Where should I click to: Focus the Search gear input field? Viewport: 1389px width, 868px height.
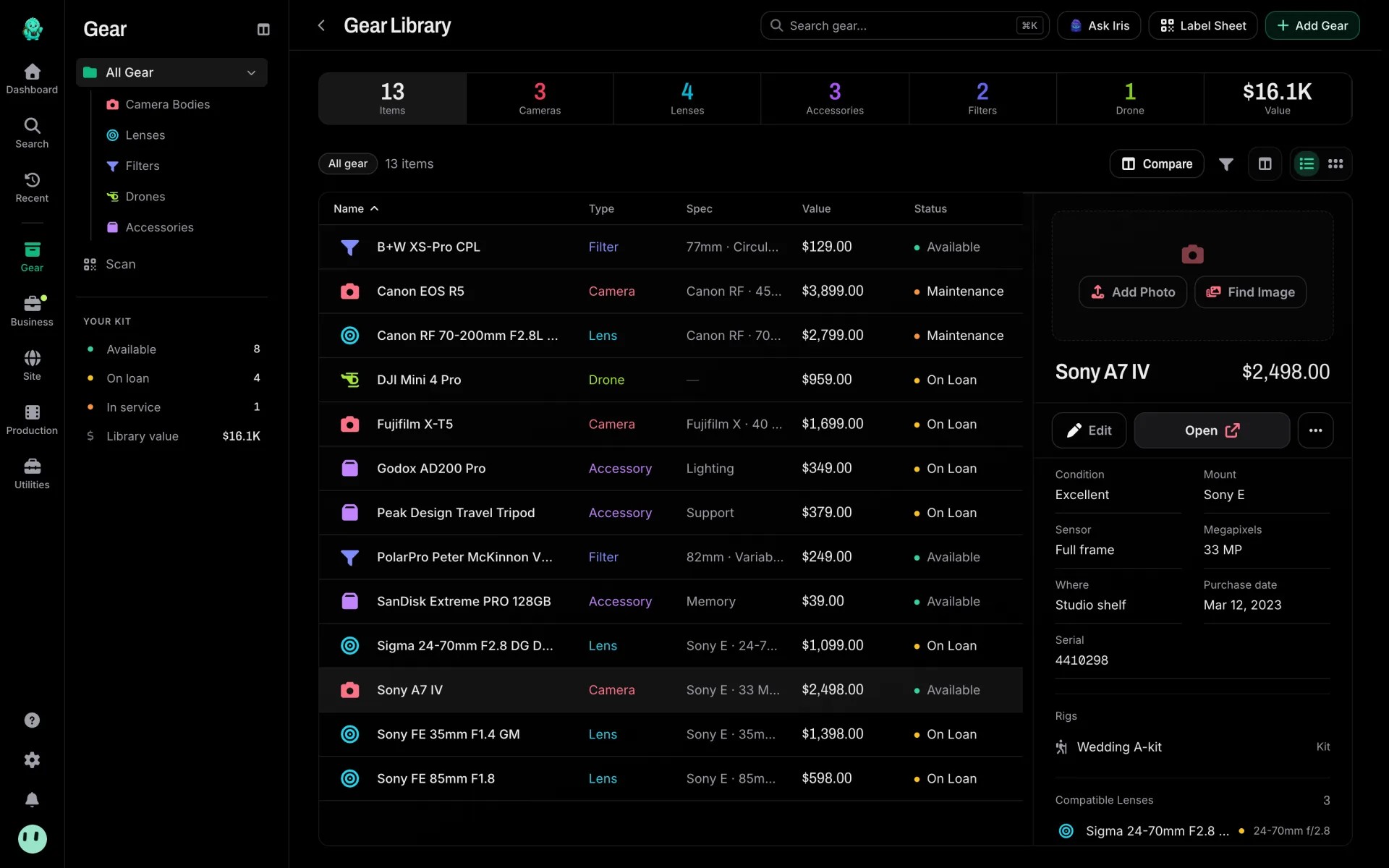click(904, 25)
